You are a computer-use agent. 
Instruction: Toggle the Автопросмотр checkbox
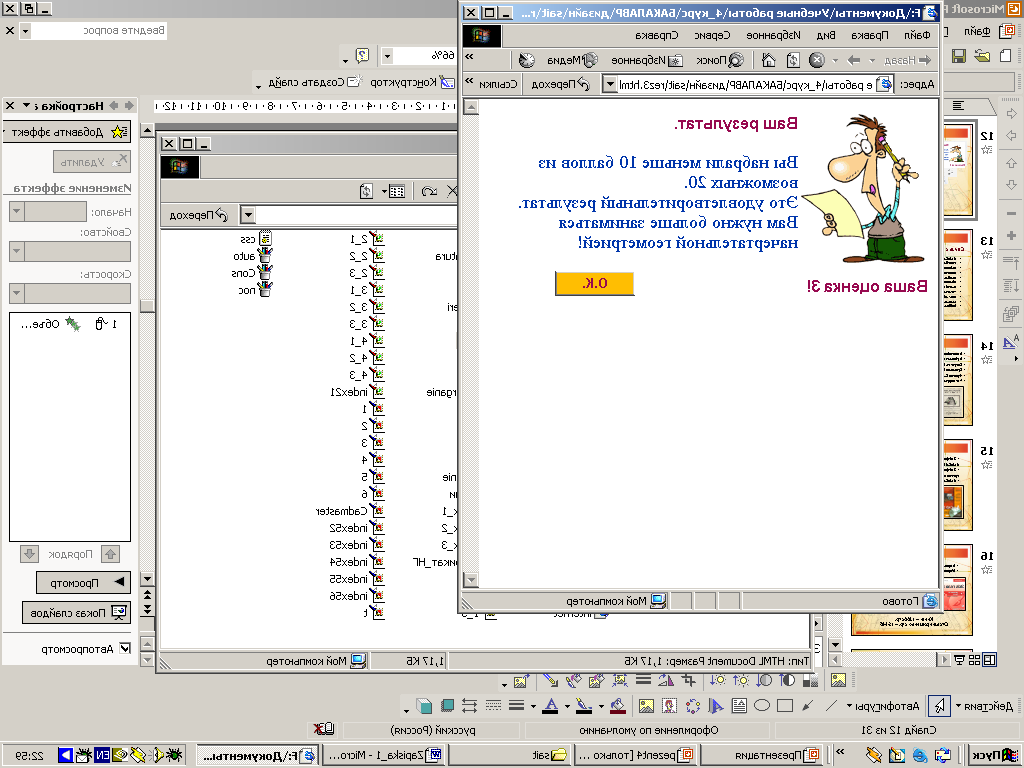125,648
